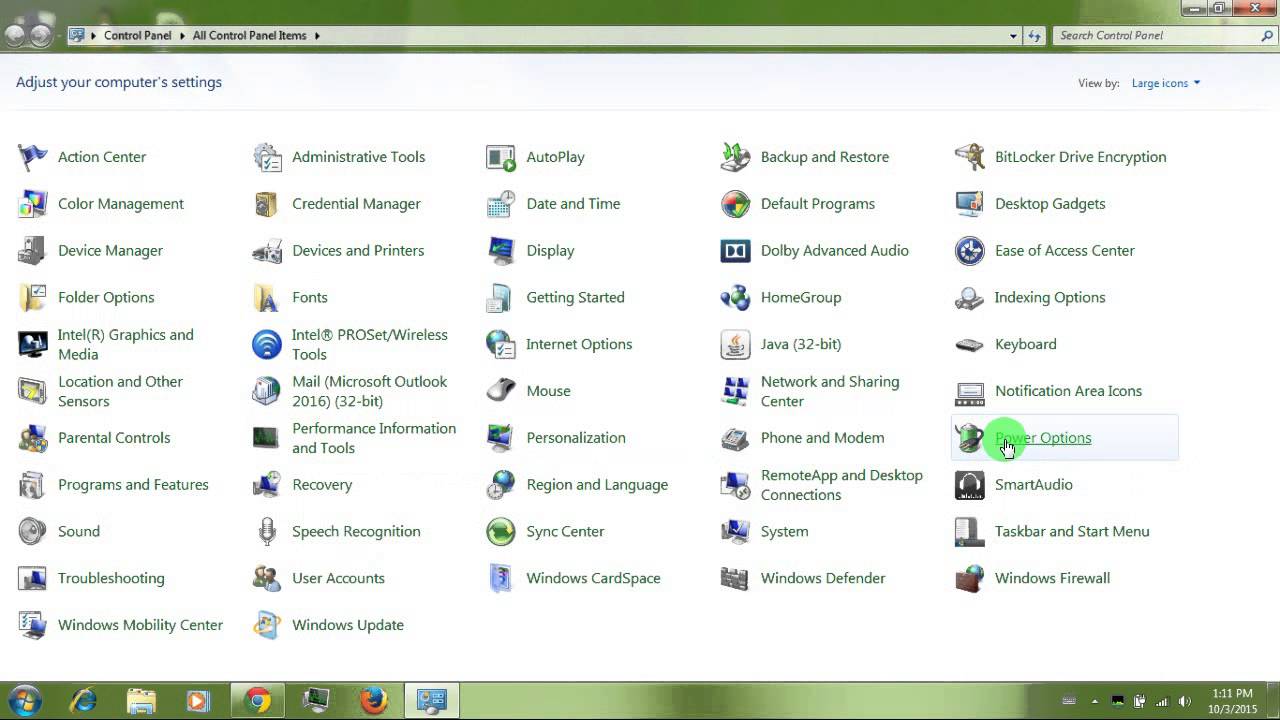Open the Action Center flag icon
The image size is (1280, 720).
click(33, 157)
